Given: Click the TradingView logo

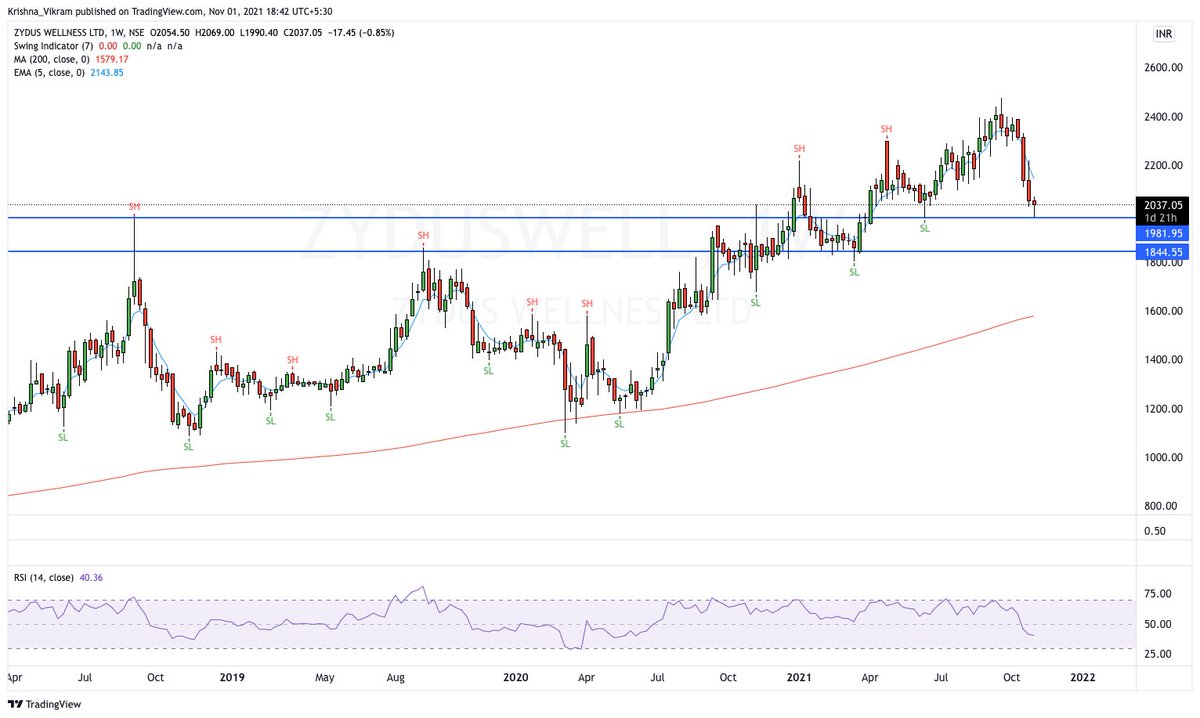Looking at the screenshot, I should coord(46,704).
